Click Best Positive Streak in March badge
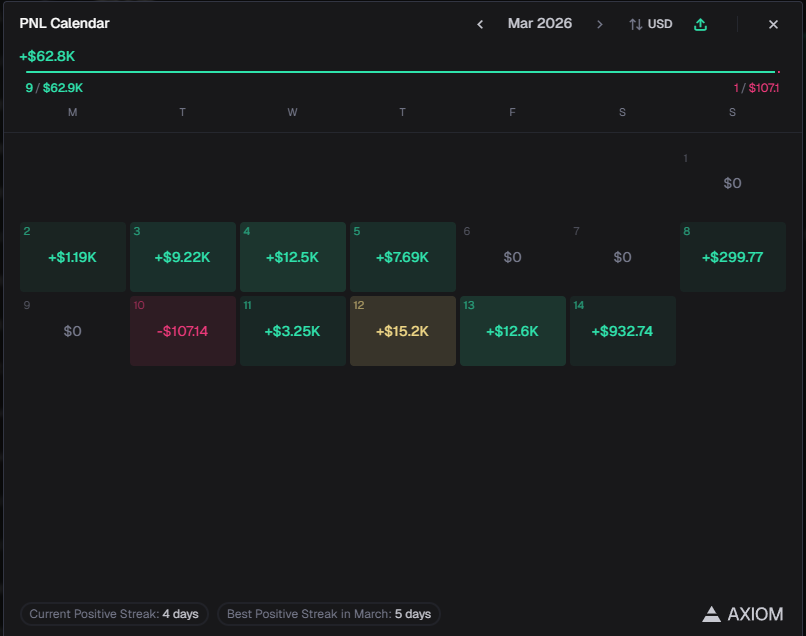This screenshot has width=806, height=636. [329, 614]
